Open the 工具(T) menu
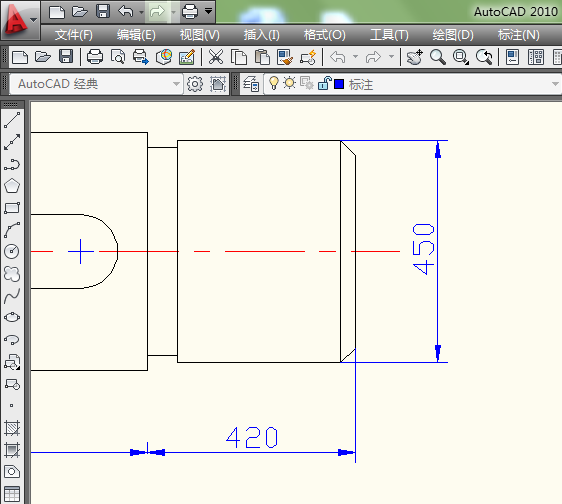Image resolution: width=562 pixels, height=504 pixels. (x=389, y=35)
